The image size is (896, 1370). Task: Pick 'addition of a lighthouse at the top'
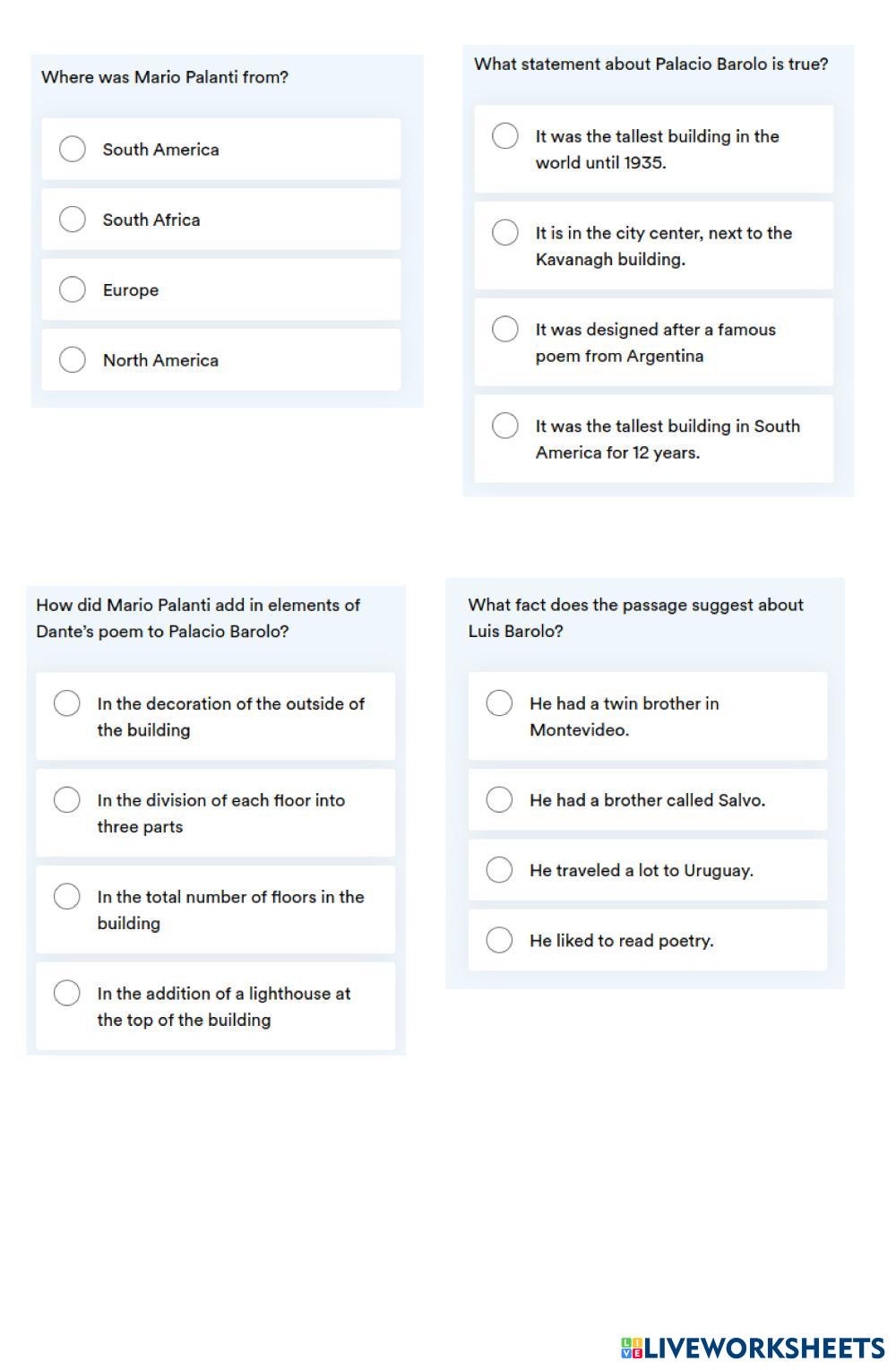pos(67,993)
